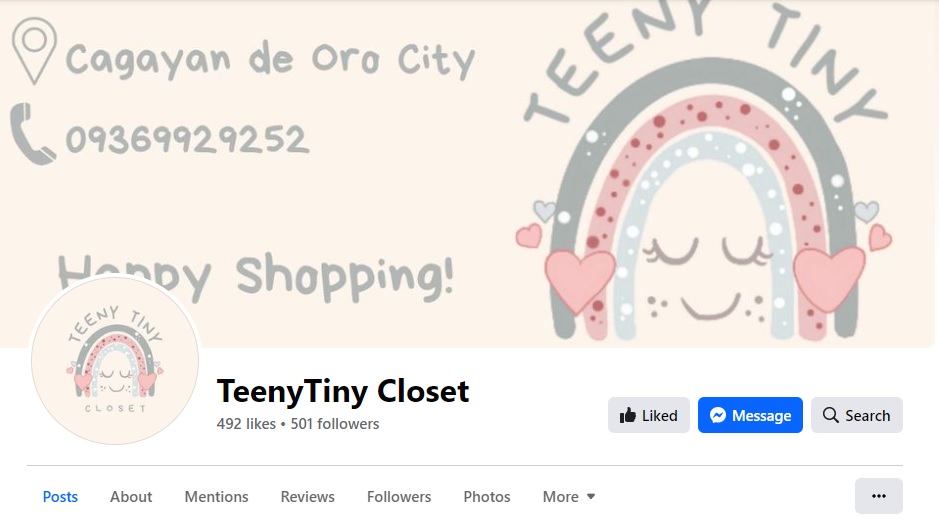The image size is (939, 519).
Task: Click the thumbs-up icon on Liked button
Action: tap(627, 415)
